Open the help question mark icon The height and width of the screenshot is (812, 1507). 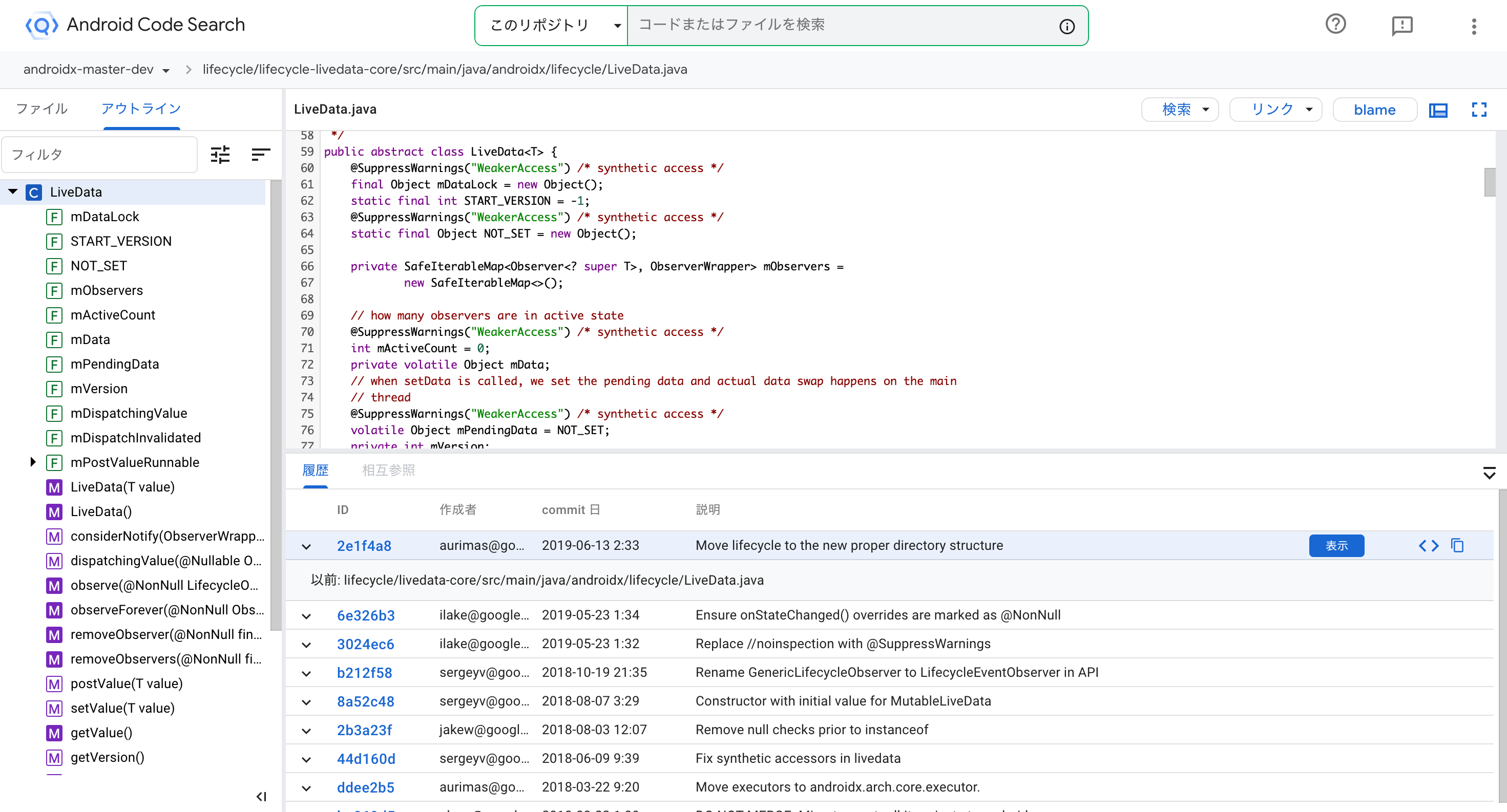1335,25
